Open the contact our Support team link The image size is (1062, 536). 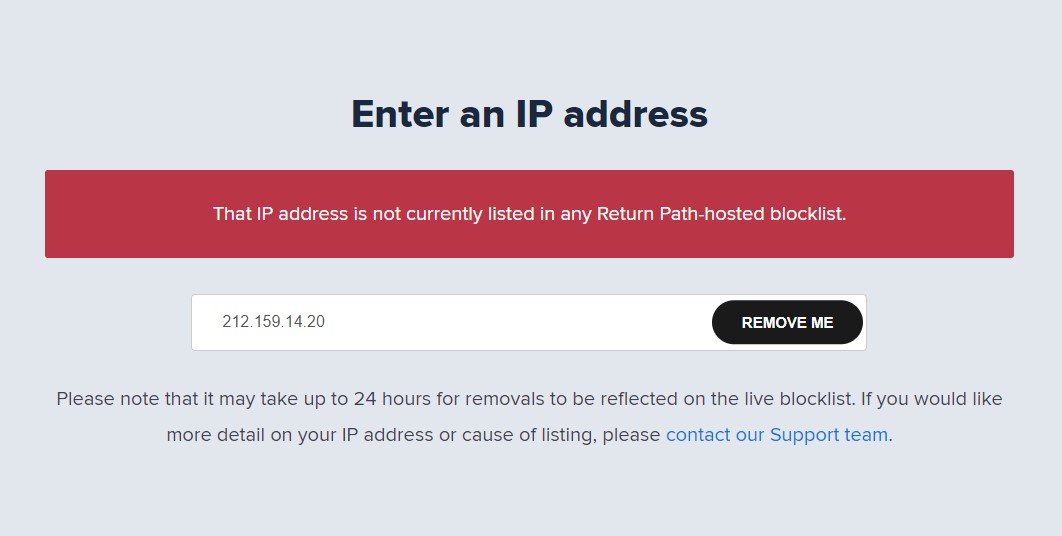[x=776, y=435]
